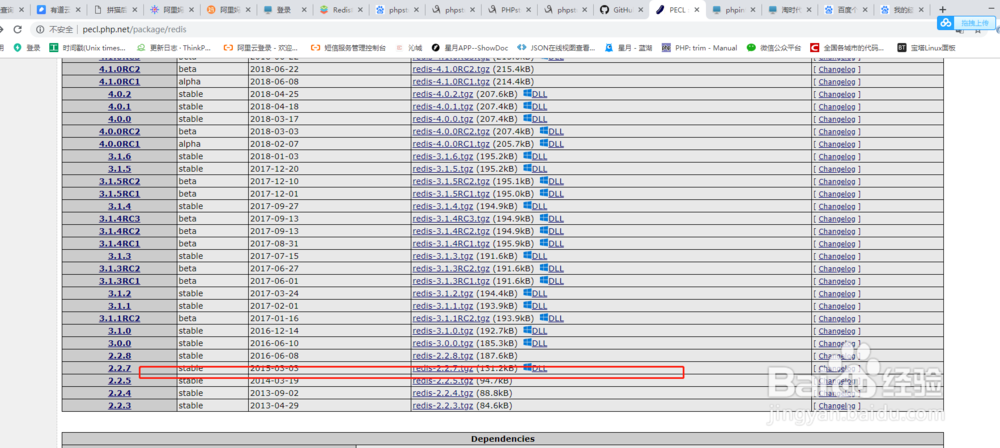This screenshot has height=448, width=1000.
Task: Close the GitHub browser tab
Action: click(640, 10)
